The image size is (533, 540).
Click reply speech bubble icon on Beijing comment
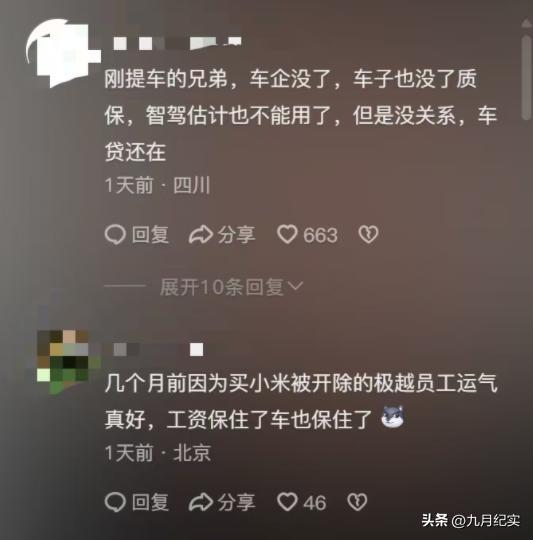(115, 502)
